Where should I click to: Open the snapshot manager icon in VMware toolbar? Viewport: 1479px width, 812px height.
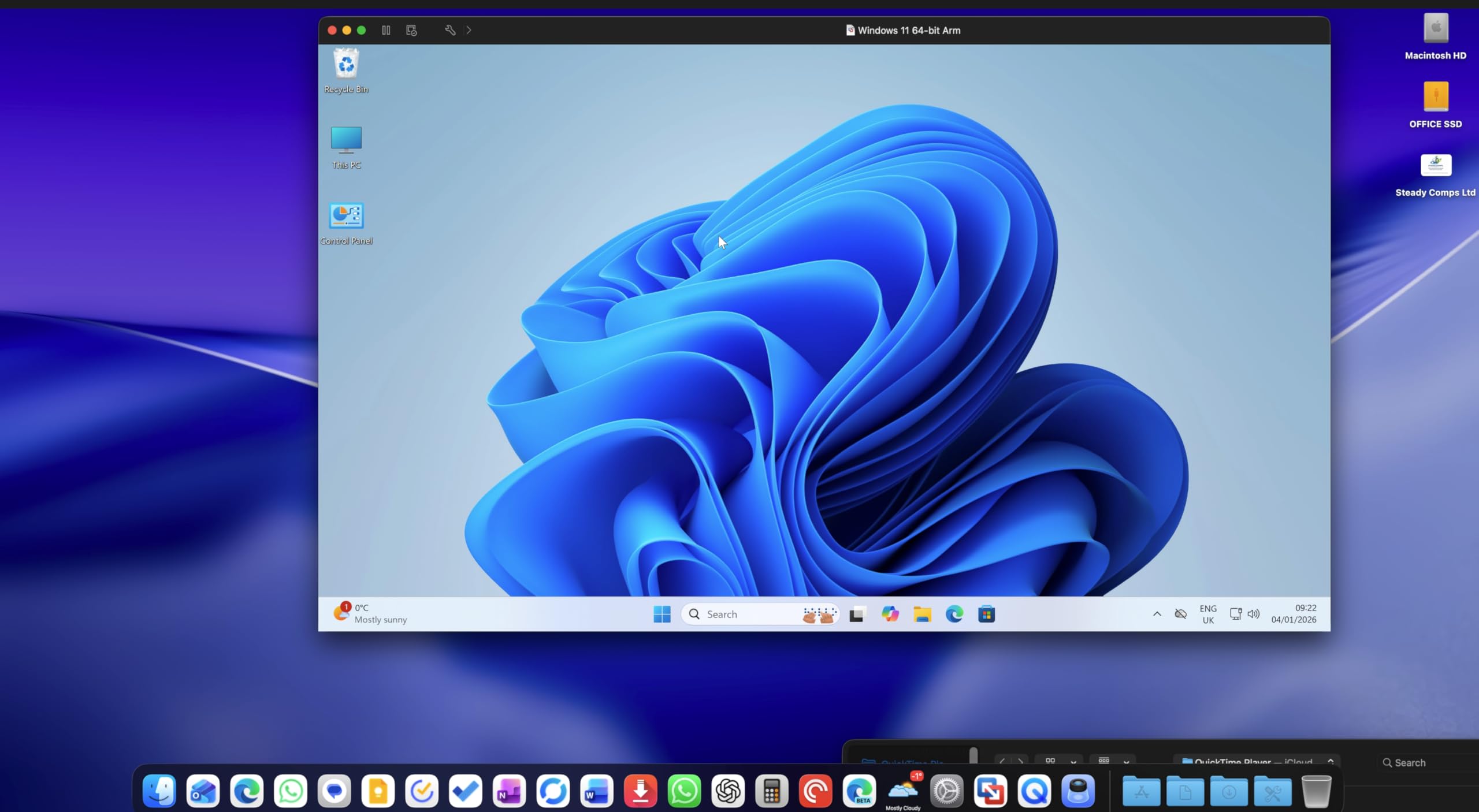coord(411,30)
